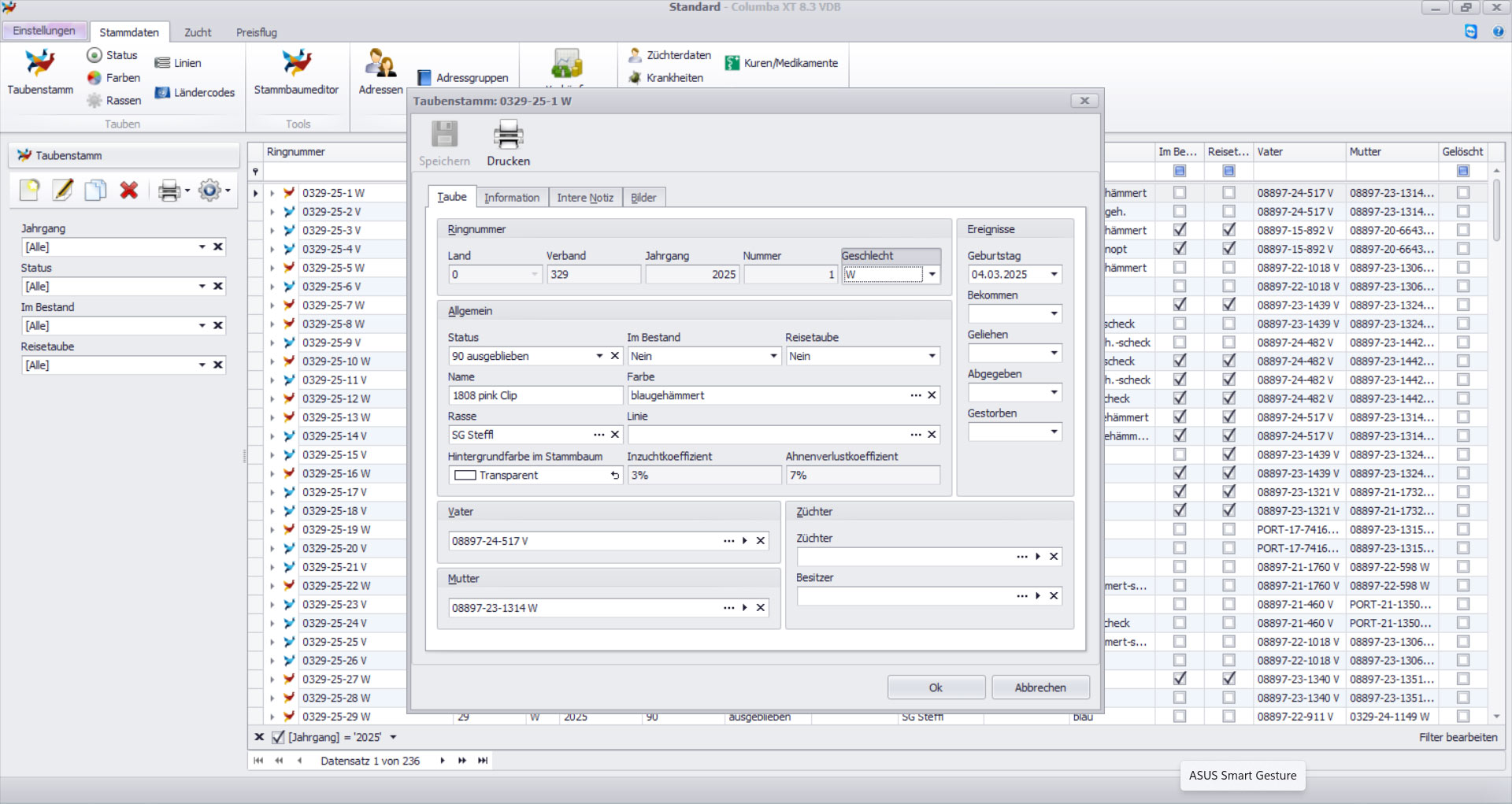Image resolution: width=1512 pixels, height=804 pixels.
Task: Open the Geburtstag date dropdown
Action: click(1054, 275)
